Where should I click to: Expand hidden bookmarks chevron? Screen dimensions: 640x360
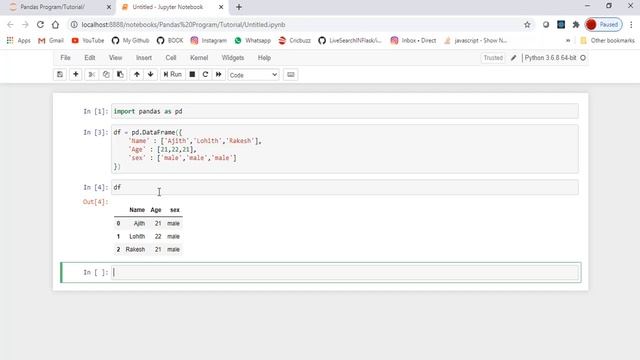[x=568, y=40]
